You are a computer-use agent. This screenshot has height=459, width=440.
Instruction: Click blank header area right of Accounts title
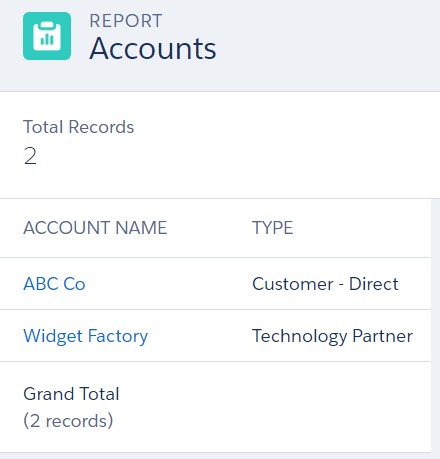pos(327,47)
